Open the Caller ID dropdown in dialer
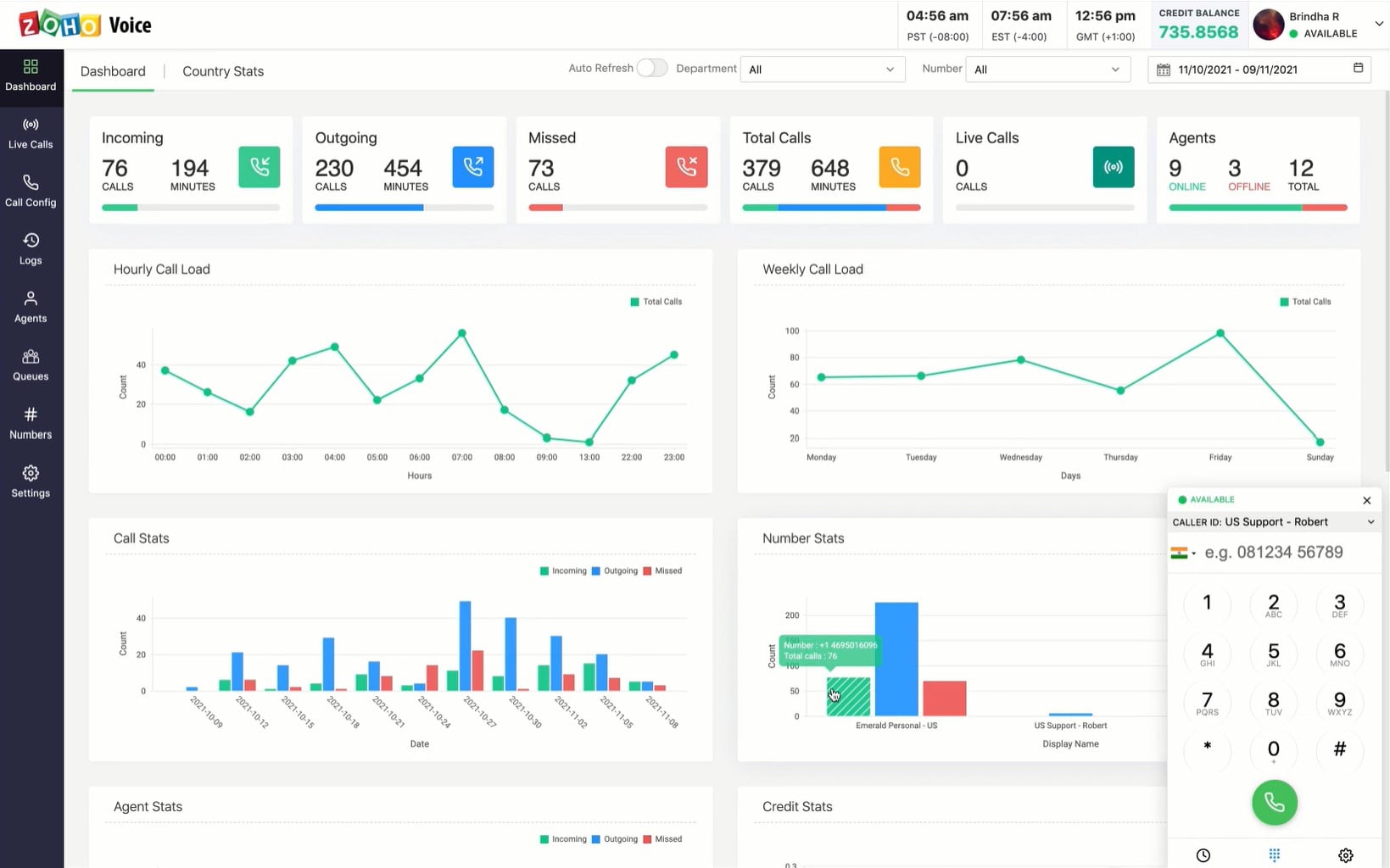1390x868 pixels. [1274, 522]
